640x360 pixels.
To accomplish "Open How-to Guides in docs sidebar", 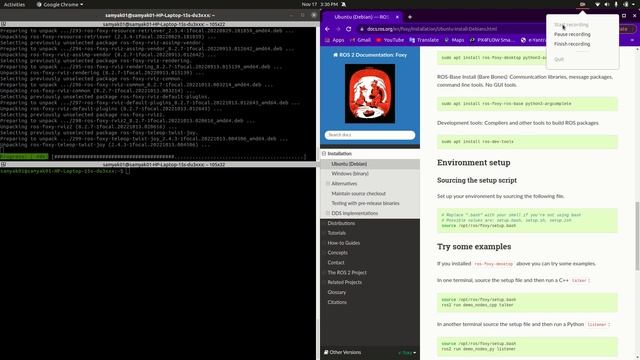I will (344, 243).
